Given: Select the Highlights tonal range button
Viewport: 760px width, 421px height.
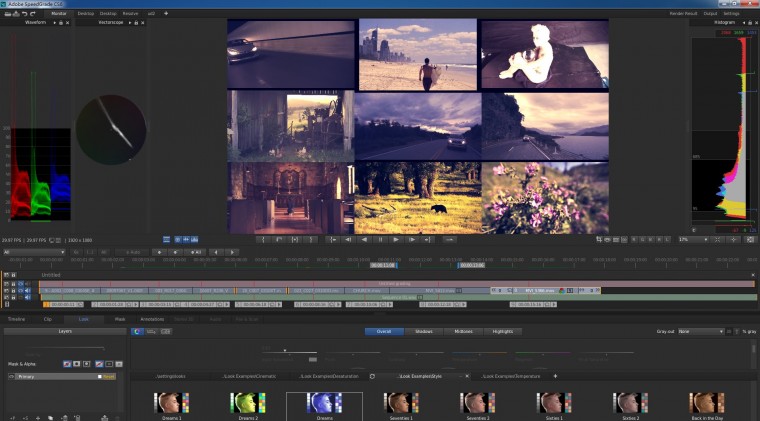Looking at the screenshot, I should (x=503, y=331).
